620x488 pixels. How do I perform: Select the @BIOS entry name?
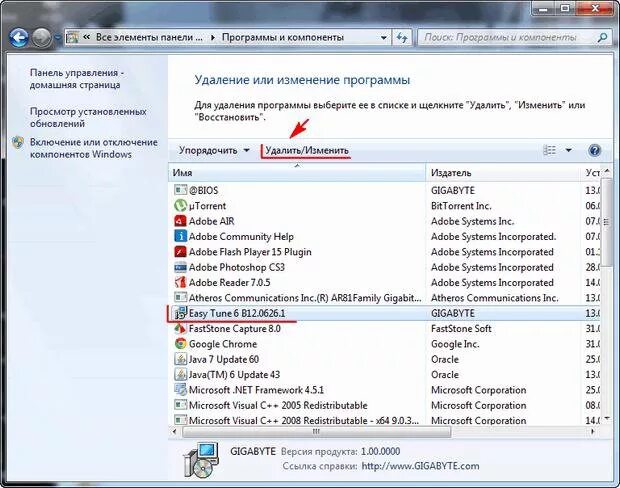[203, 190]
